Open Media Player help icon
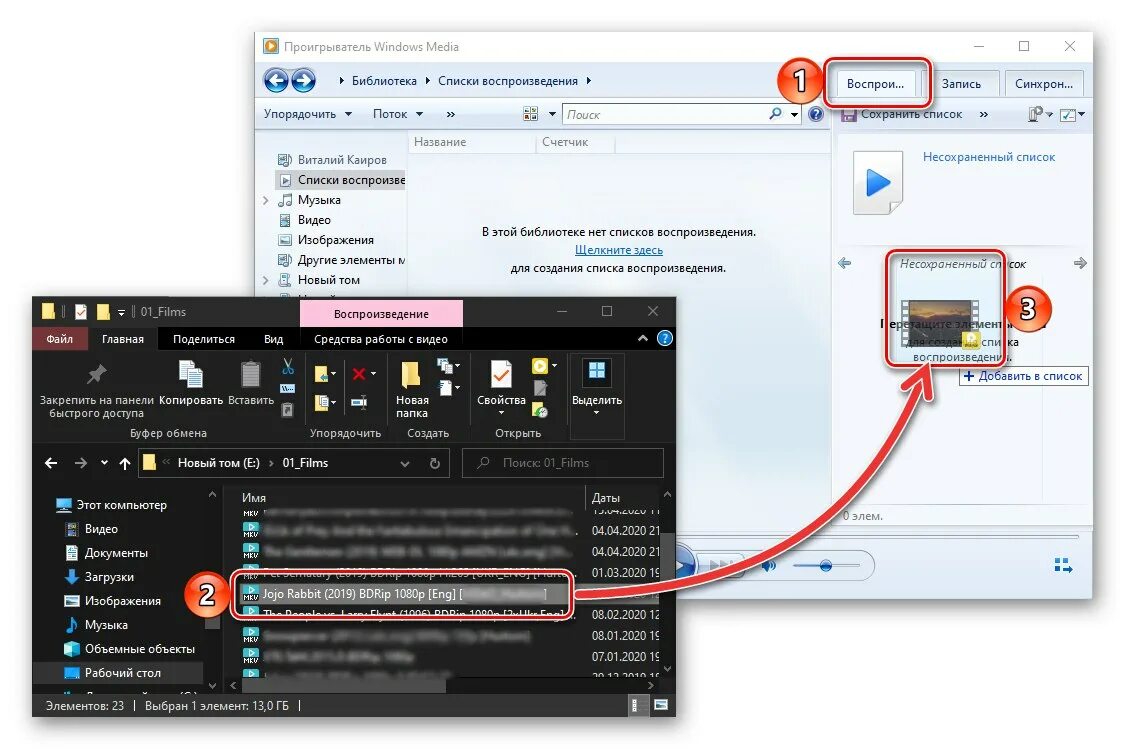The width and height of the screenshot is (1125, 749). click(816, 114)
